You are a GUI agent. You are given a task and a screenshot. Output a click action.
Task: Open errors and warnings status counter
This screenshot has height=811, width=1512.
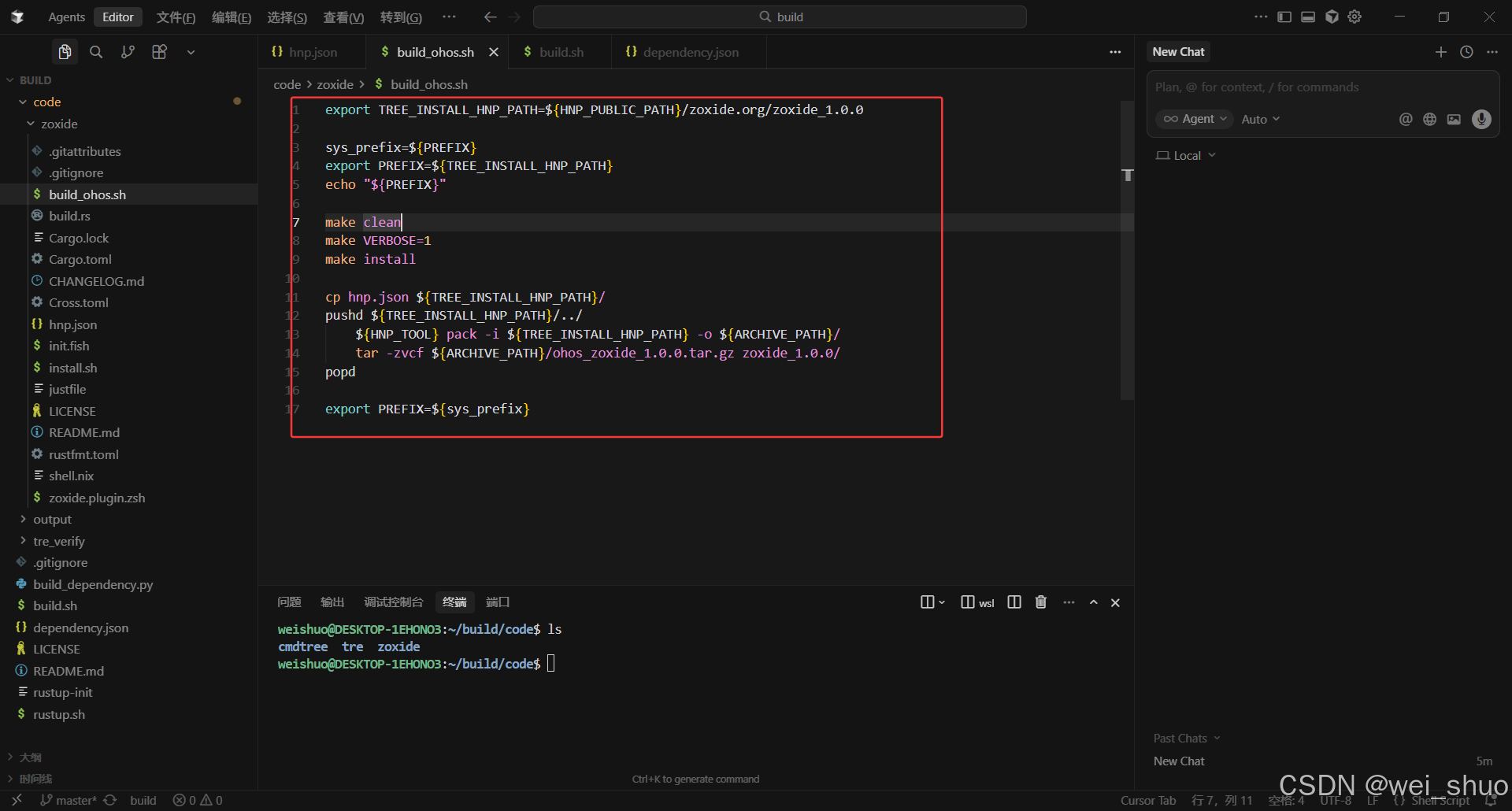point(198,800)
